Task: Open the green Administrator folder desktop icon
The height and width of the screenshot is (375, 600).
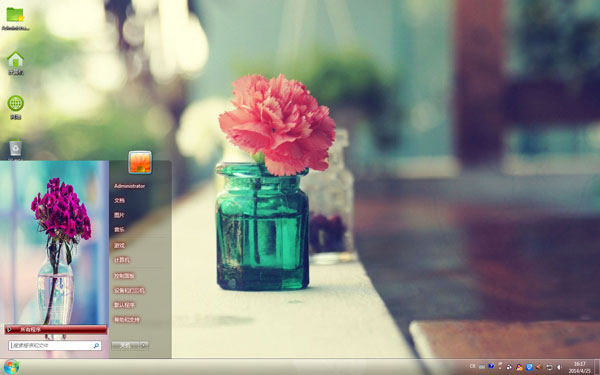Action: pyautogui.click(x=15, y=18)
